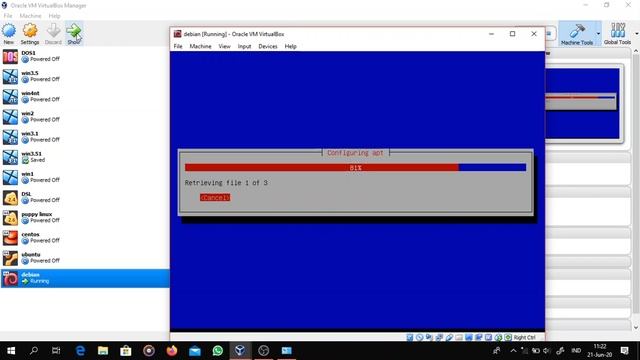Click the USB devices status icon

(449, 338)
